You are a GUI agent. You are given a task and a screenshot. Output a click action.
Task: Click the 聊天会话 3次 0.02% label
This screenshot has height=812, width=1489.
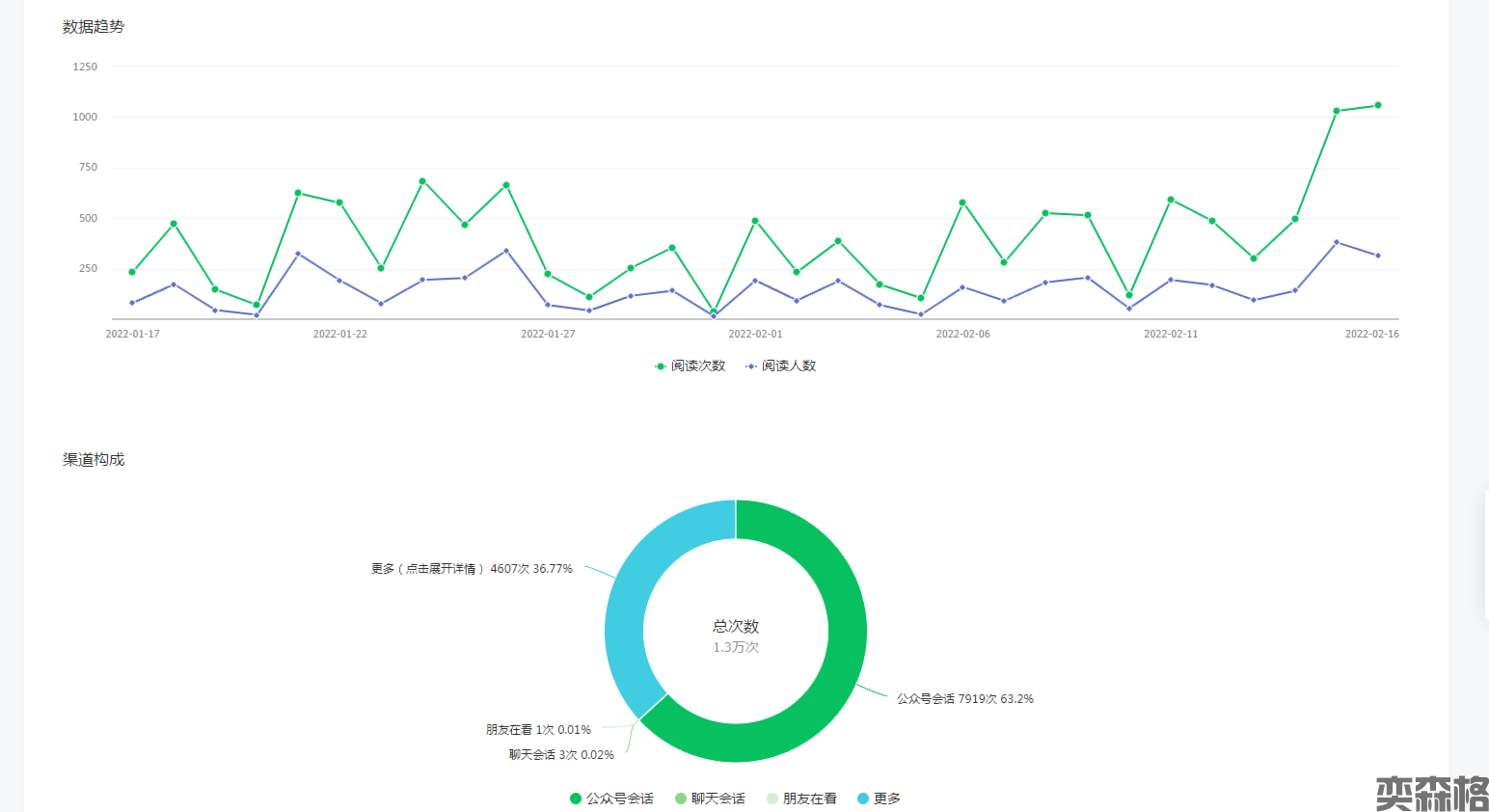[x=561, y=755]
